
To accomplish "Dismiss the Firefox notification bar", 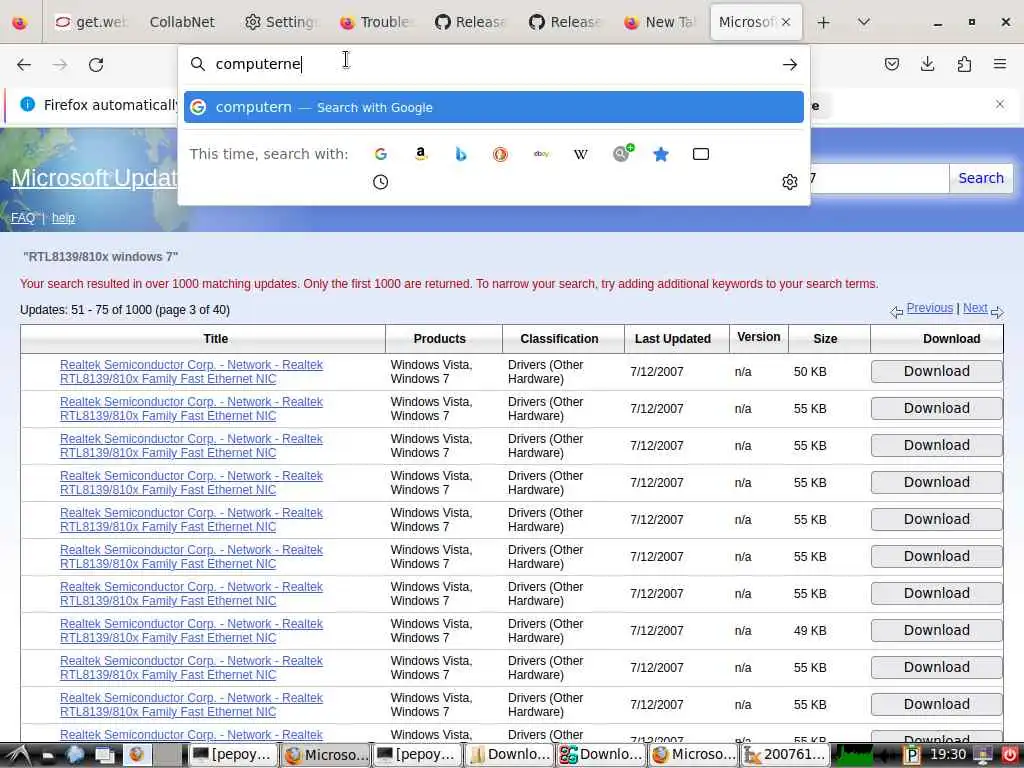I will coord(1000,104).
